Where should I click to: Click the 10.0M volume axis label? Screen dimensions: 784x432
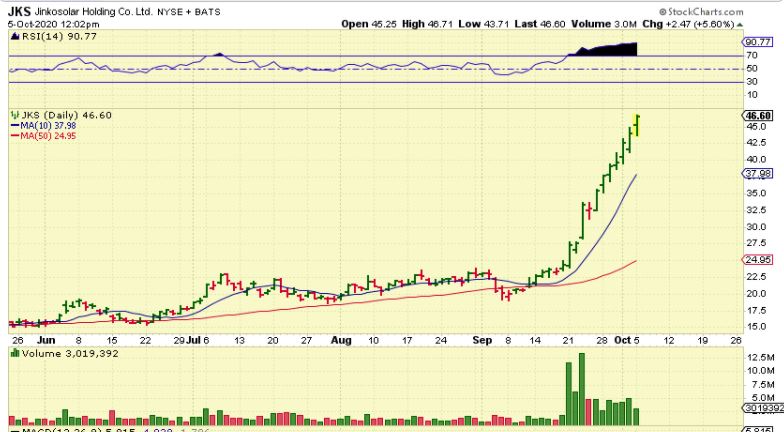[759, 371]
